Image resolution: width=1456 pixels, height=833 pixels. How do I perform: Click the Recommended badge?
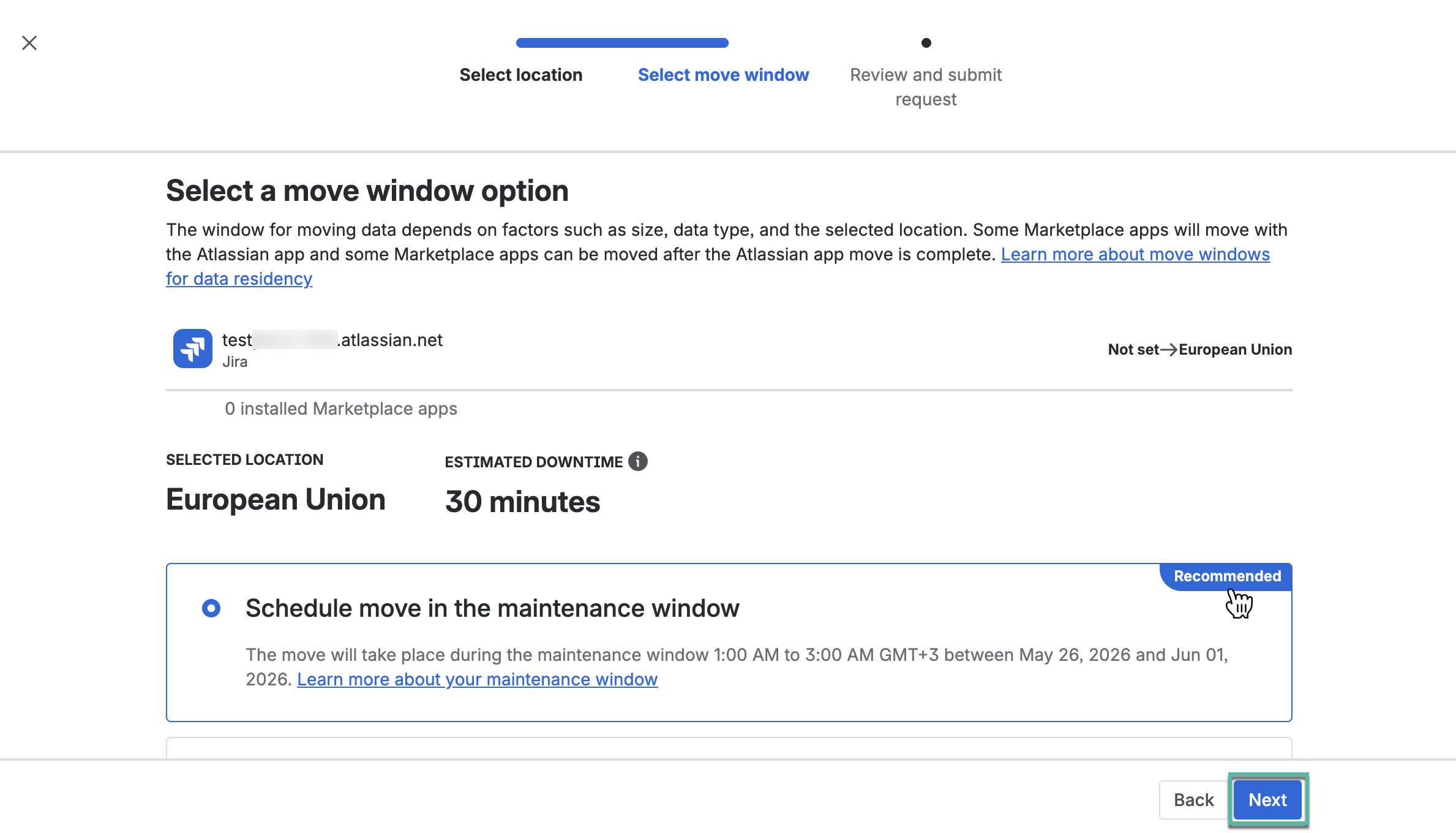pyautogui.click(x=1226, y=576)
